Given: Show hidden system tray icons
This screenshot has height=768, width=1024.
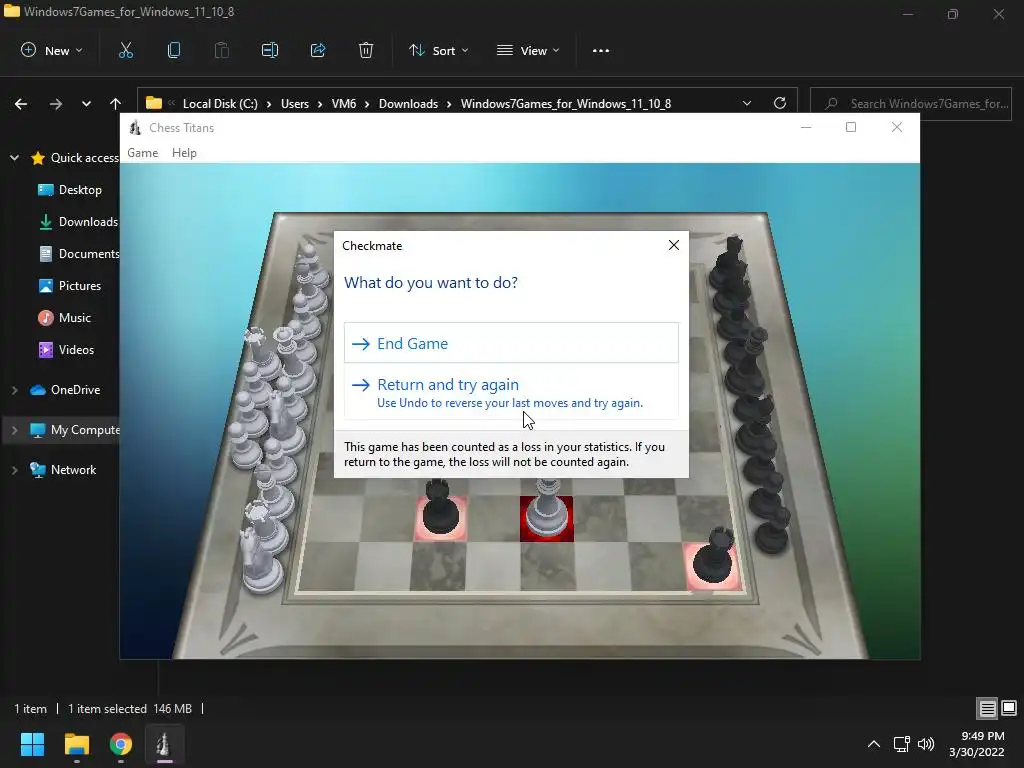Looking at the screenshot, I should (873, 744).
